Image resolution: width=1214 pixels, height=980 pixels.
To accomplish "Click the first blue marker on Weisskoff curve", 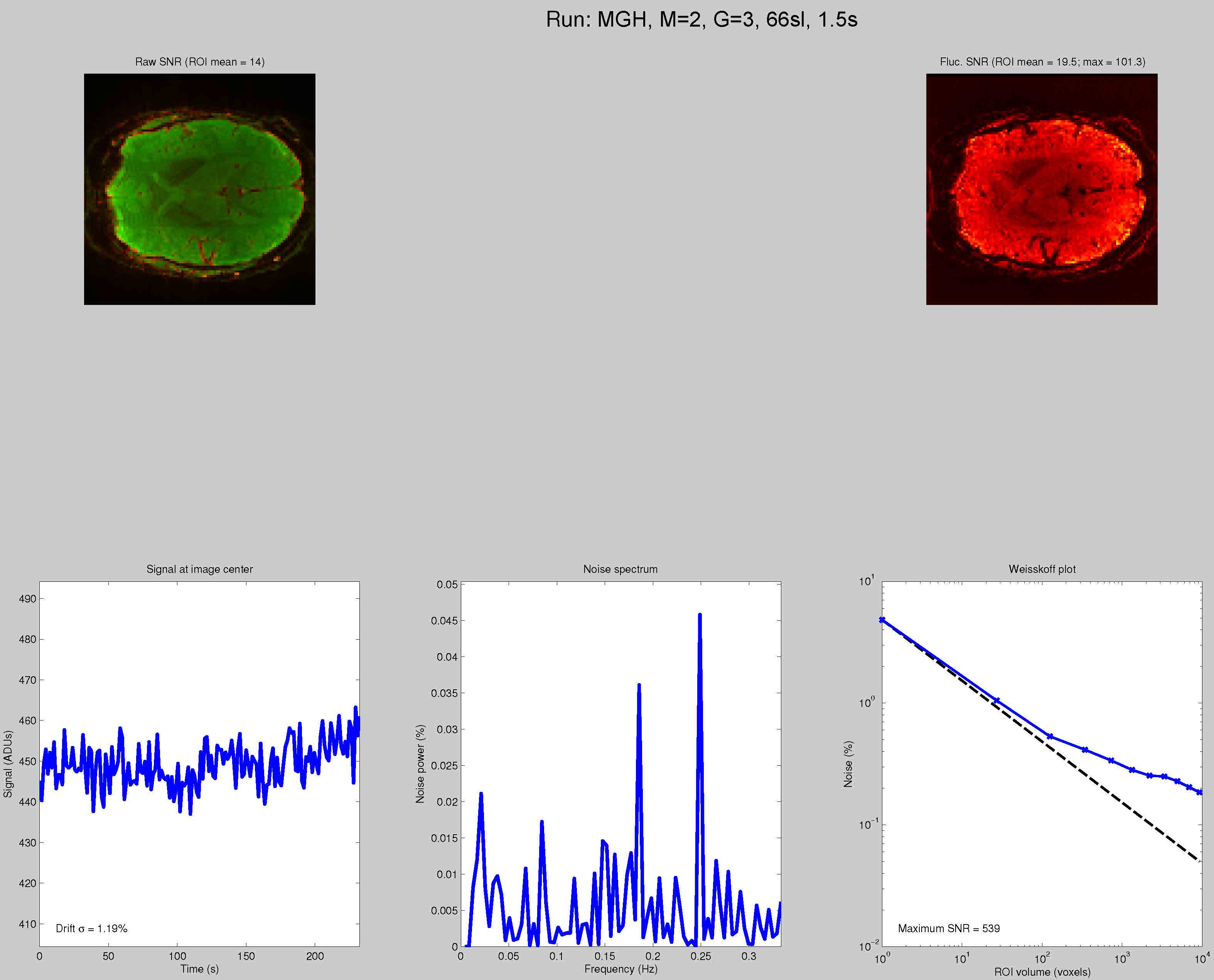I will [882, 620].
